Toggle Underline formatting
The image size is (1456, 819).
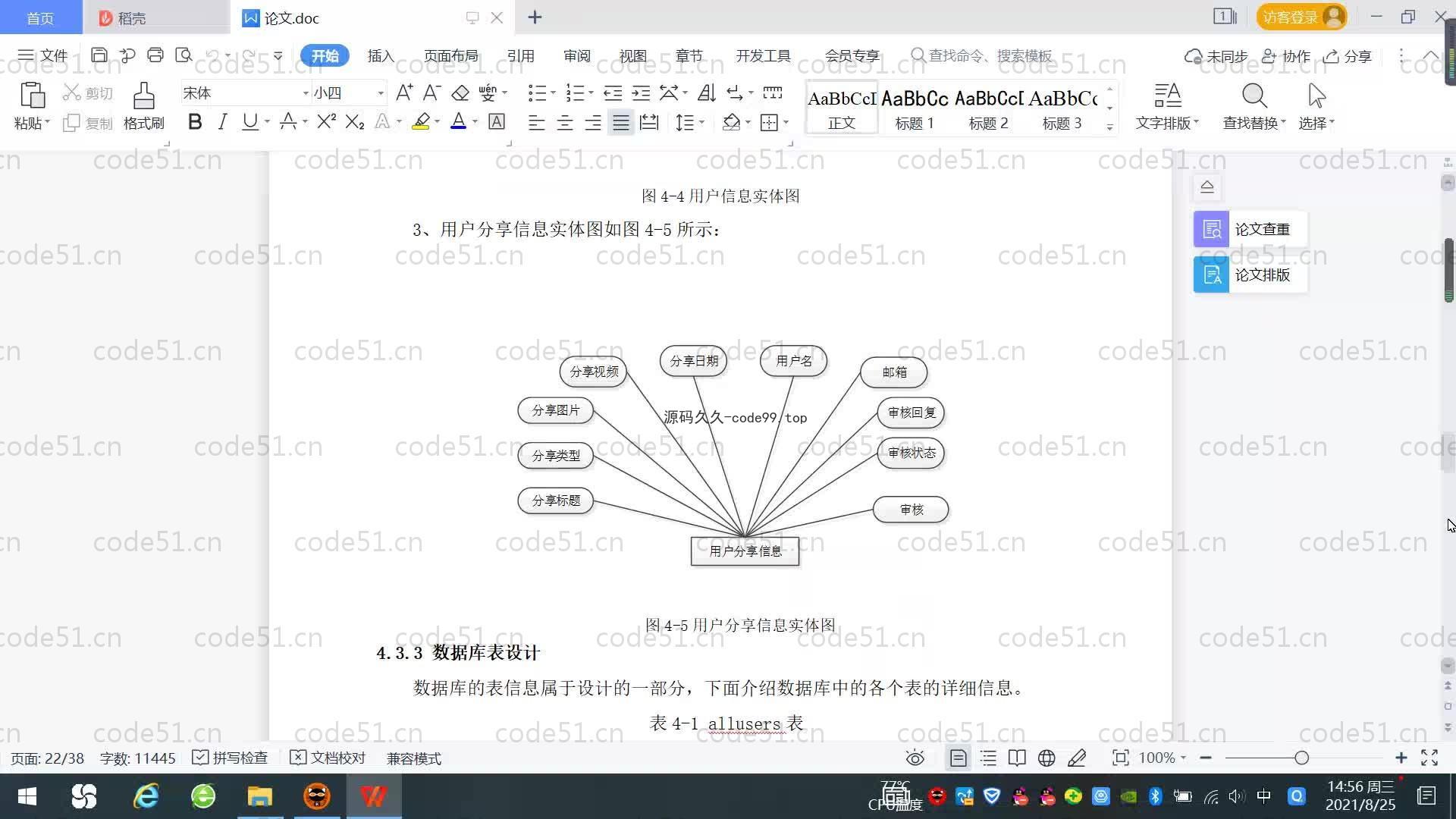pos(249,121)
